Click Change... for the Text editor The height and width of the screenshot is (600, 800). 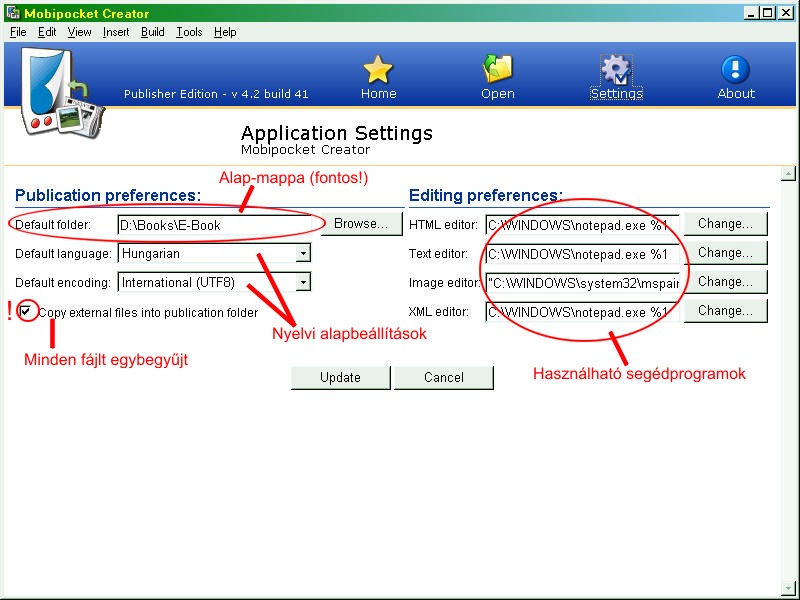coord(726,253)
